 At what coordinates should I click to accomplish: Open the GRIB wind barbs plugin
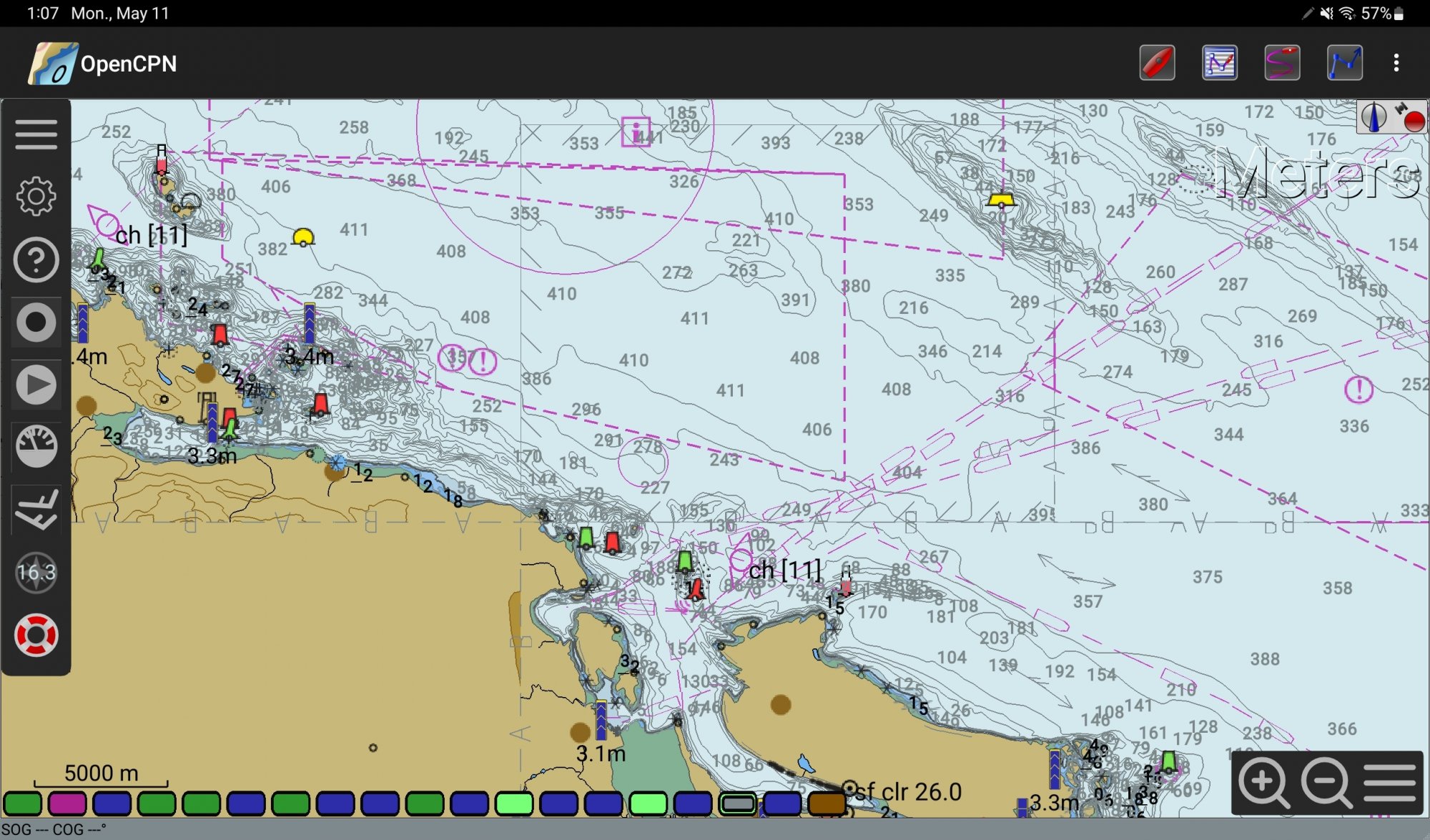click(36, 510)
